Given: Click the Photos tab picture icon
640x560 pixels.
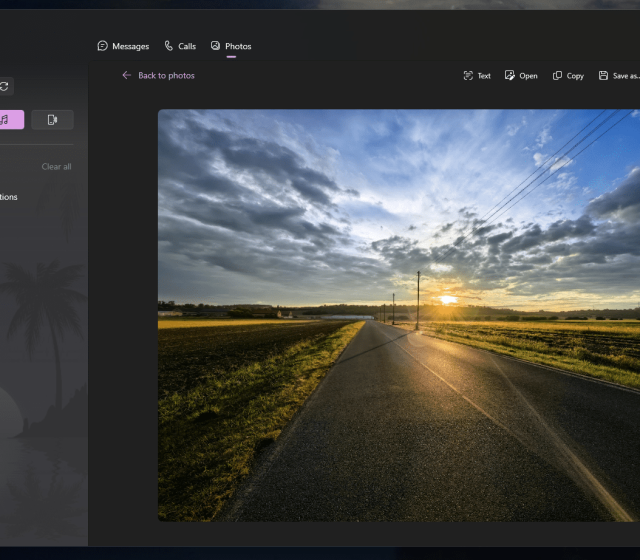Looking at the screenshot, I should 215,46.
